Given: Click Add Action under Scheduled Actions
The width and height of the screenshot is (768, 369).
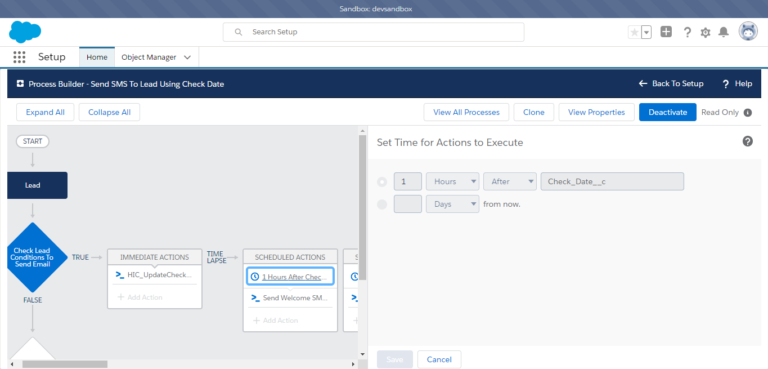Looking at the screenshot, I should (275, 320).
